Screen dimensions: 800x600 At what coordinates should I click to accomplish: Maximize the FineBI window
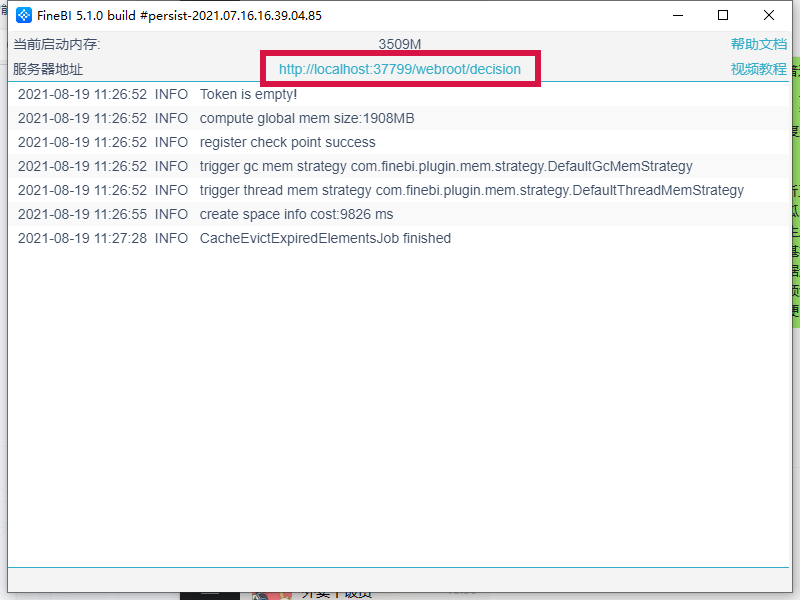[x=722, y=15]
